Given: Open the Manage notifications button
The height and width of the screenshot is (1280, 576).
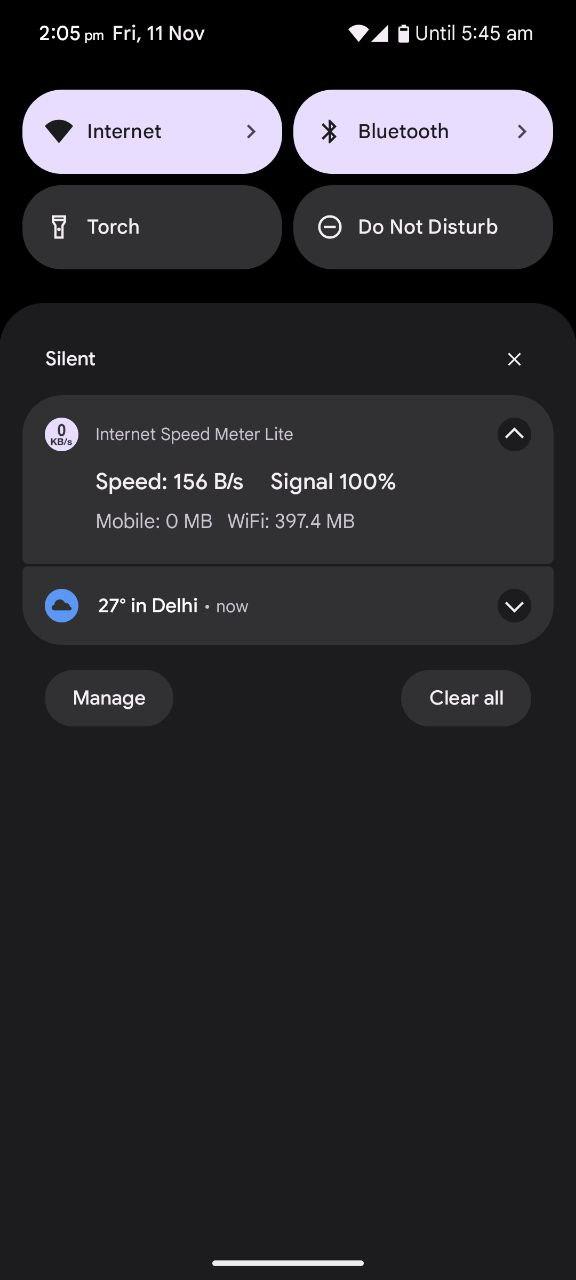Looking at the screenshot, I should pos(109,698).
